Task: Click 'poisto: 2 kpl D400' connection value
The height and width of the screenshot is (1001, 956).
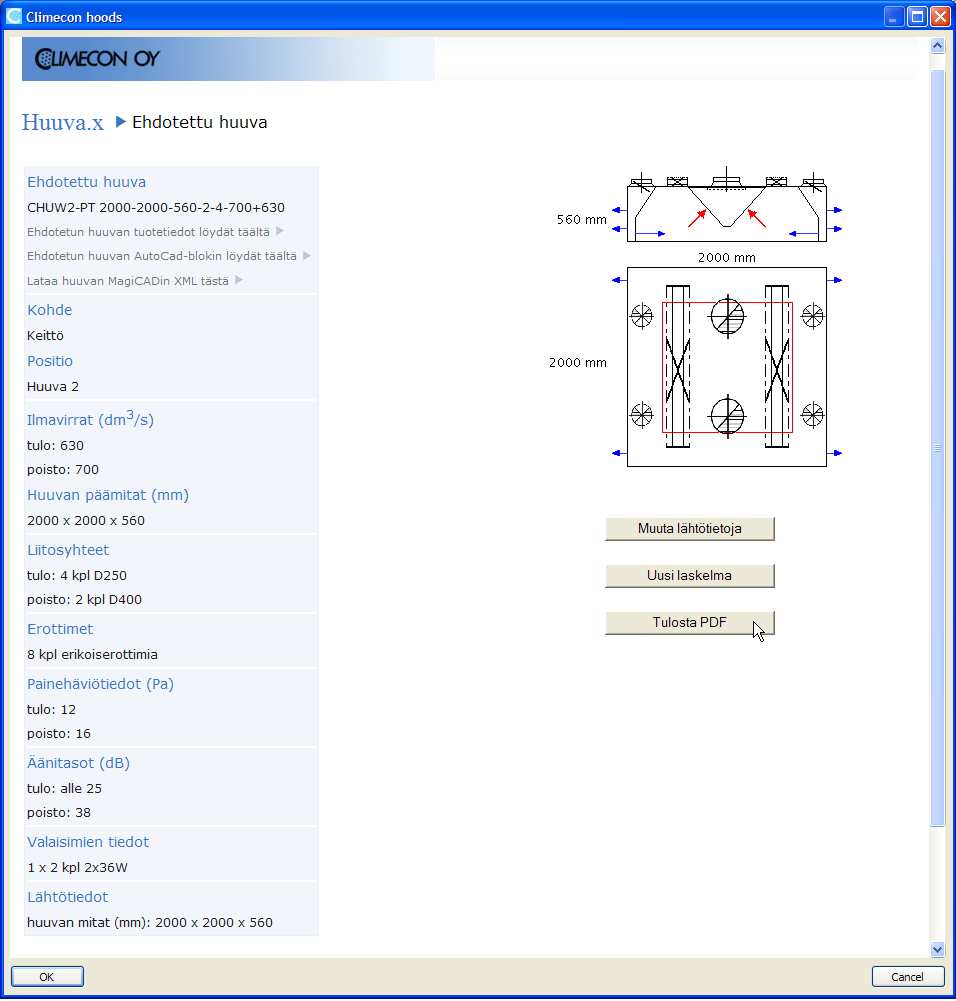Action: point(84,599)
